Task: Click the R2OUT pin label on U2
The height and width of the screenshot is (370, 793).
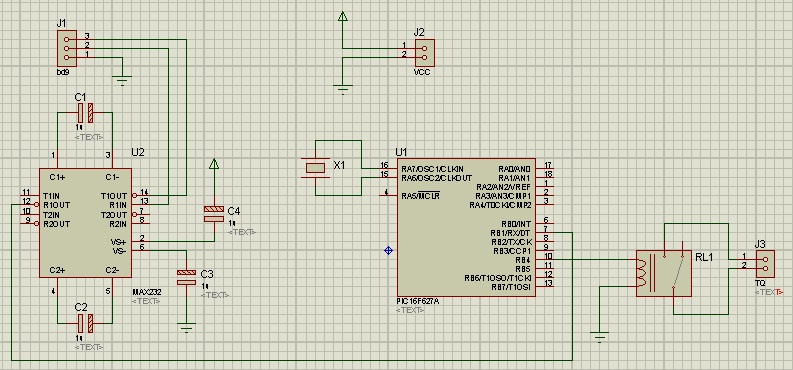Action: [x=57, y=224]
